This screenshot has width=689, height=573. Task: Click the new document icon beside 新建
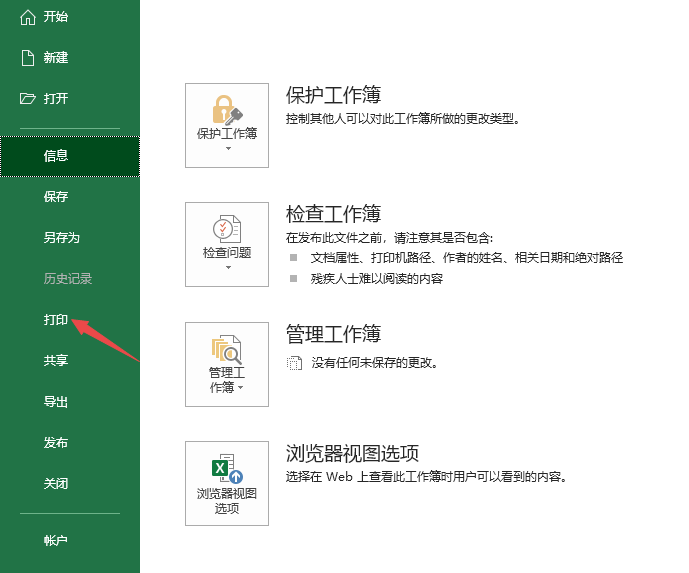click(x=28, y=58)
